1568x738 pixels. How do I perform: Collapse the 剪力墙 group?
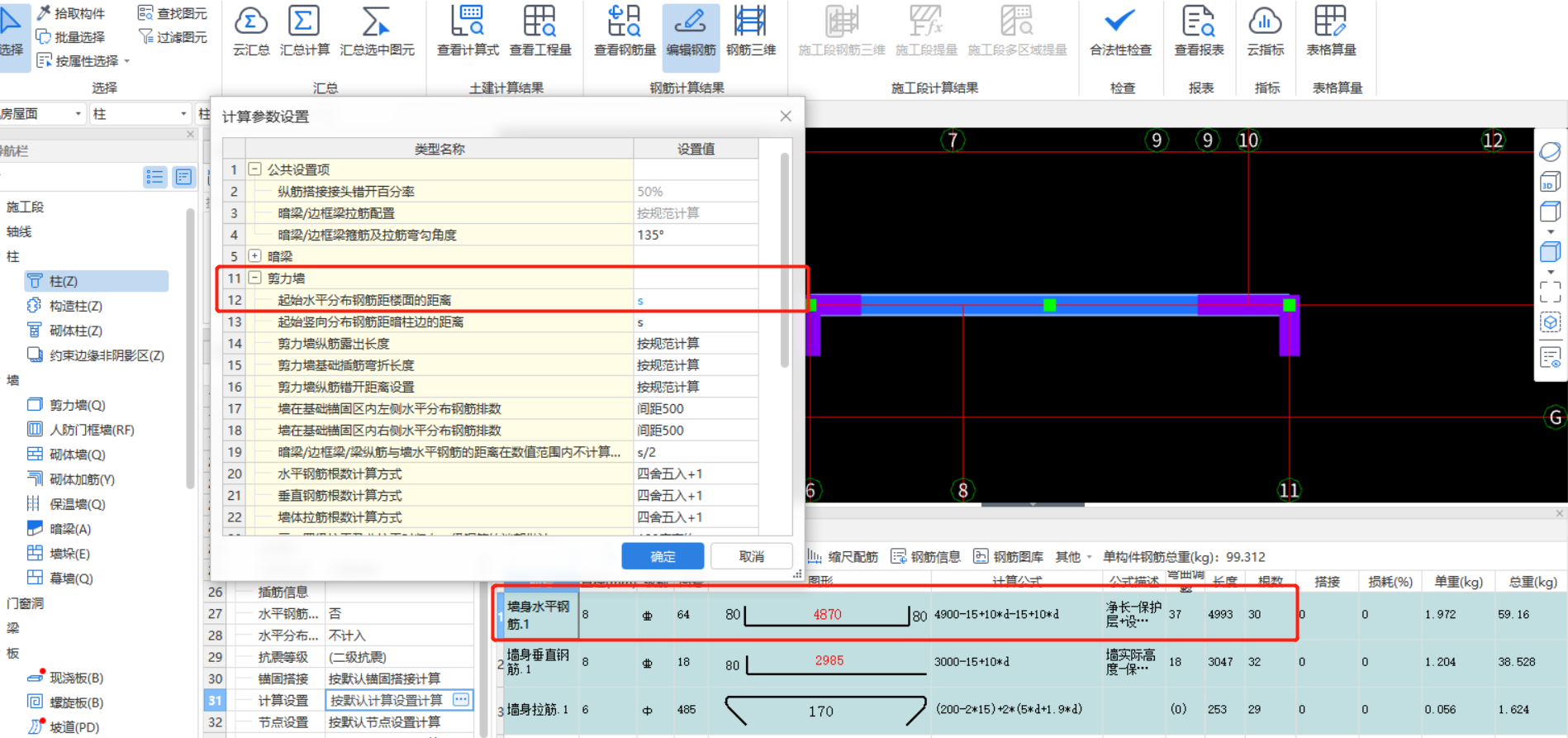[x=255, y=278]
